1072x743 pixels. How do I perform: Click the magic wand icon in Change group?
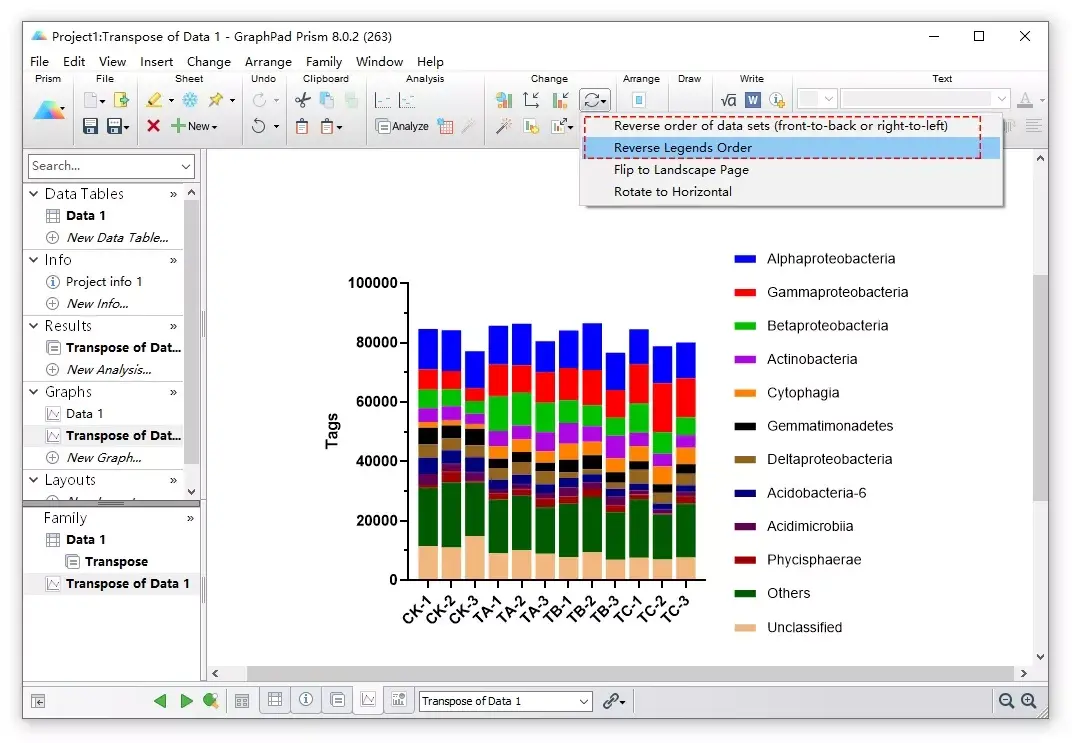504,126
